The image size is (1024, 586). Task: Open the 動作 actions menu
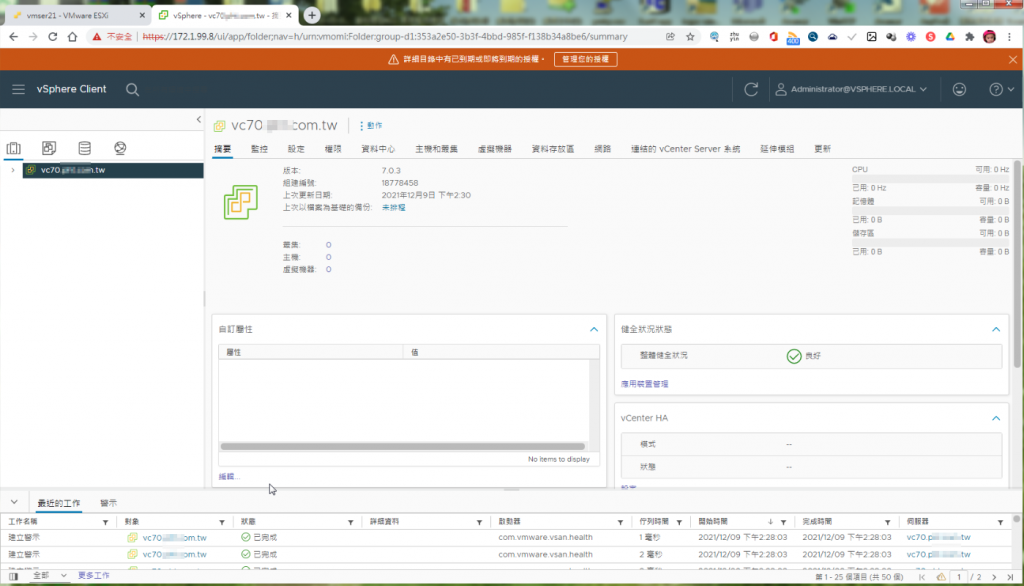371,125
